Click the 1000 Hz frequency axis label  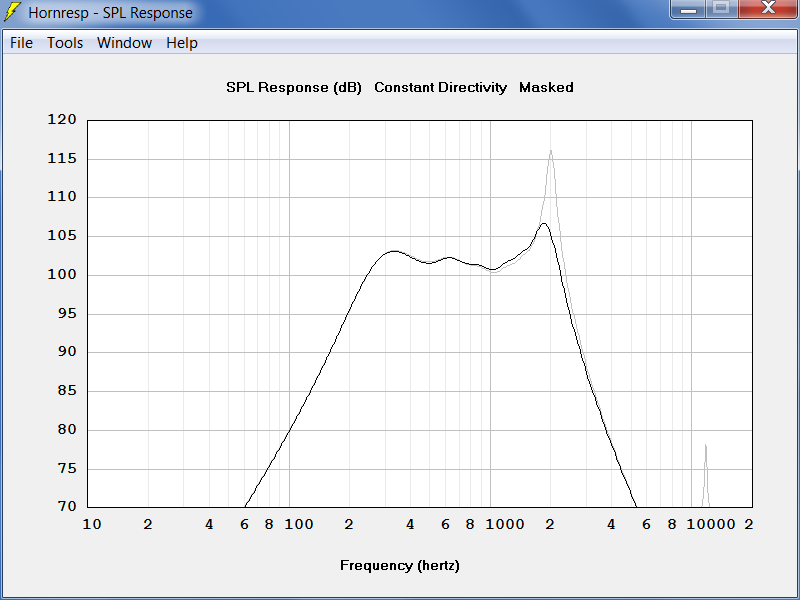pos(505,524)
